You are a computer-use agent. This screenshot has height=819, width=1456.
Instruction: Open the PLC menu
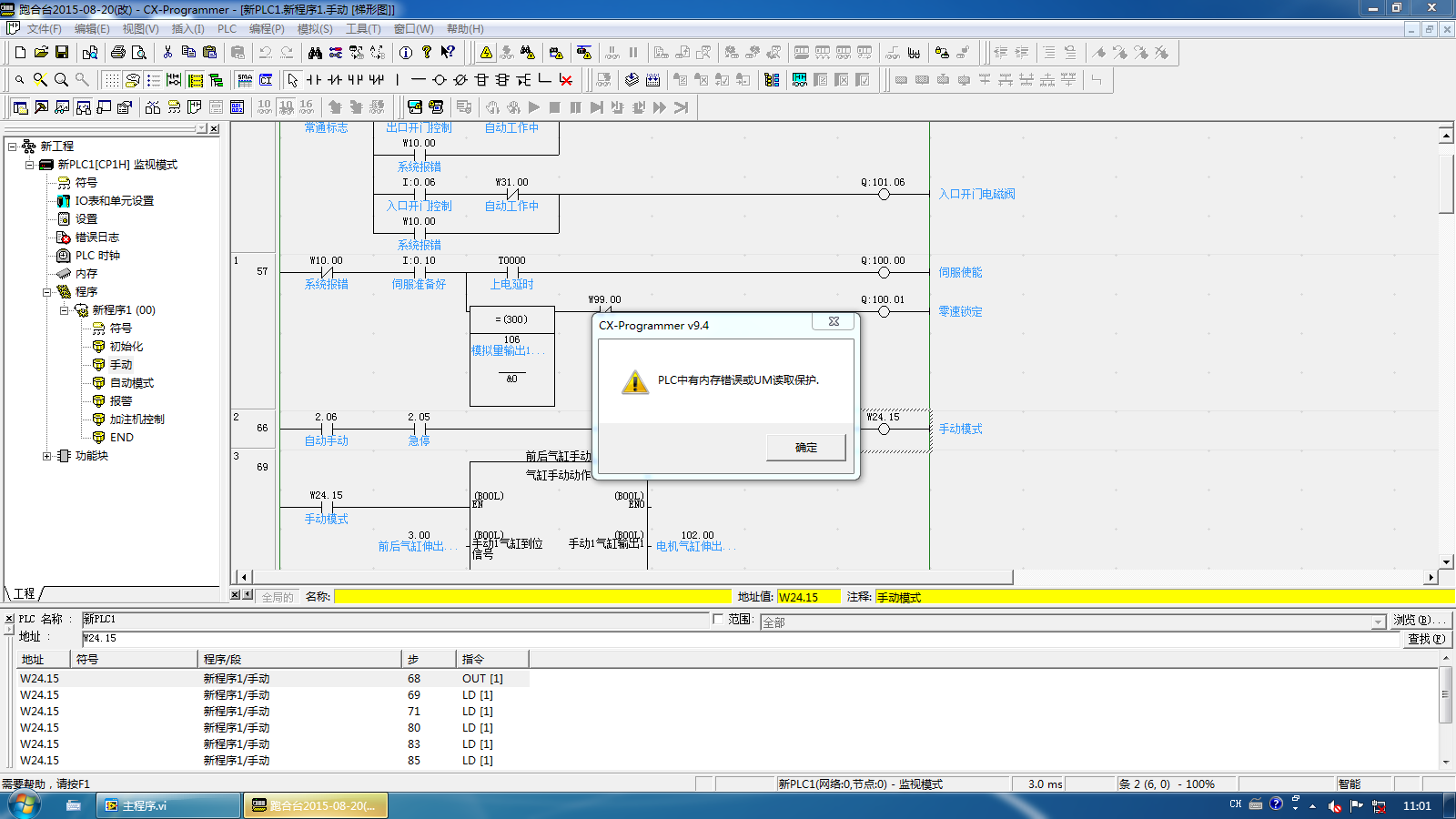point(227,29)
